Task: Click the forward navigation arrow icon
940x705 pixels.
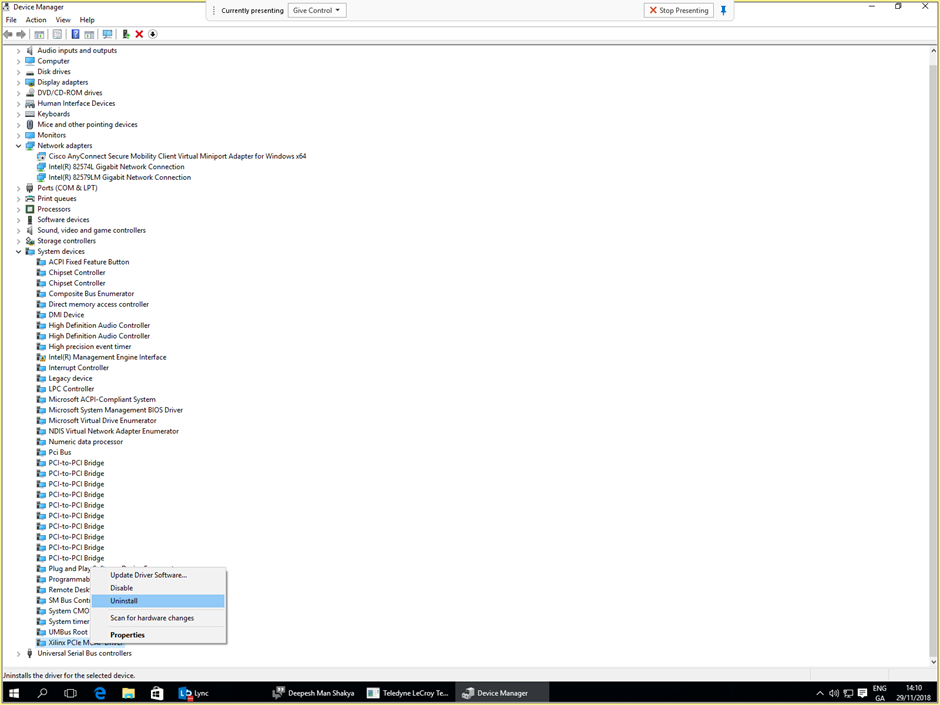Action: [21, 34]
